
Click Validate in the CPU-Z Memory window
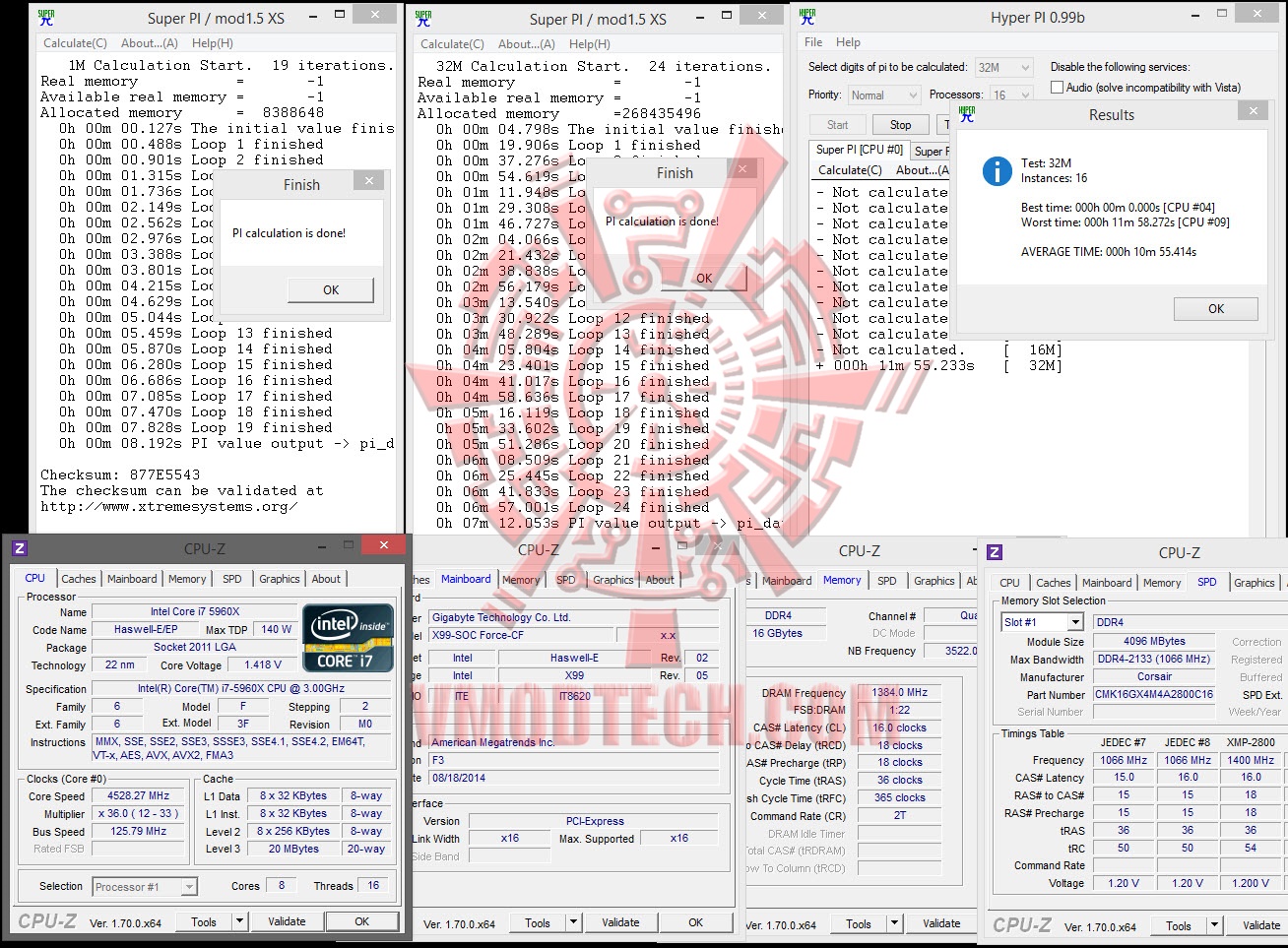point(941,923)
